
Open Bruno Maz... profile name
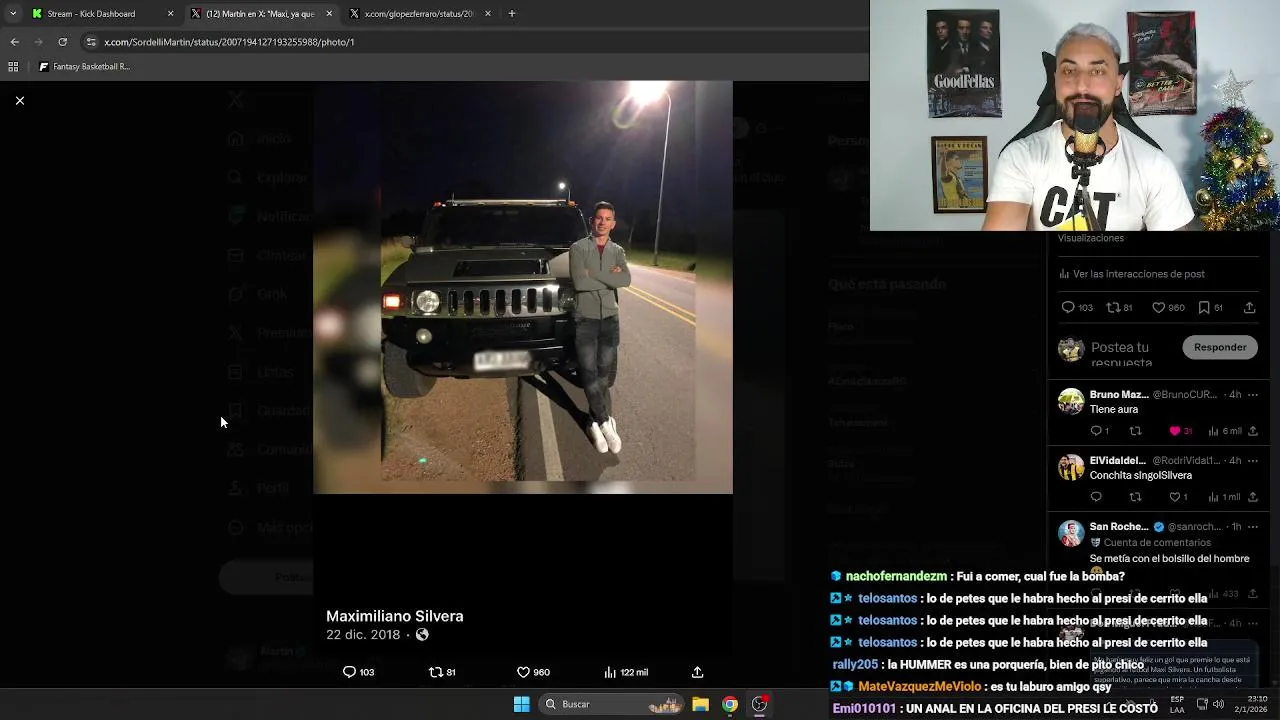tap(1119, 395)
